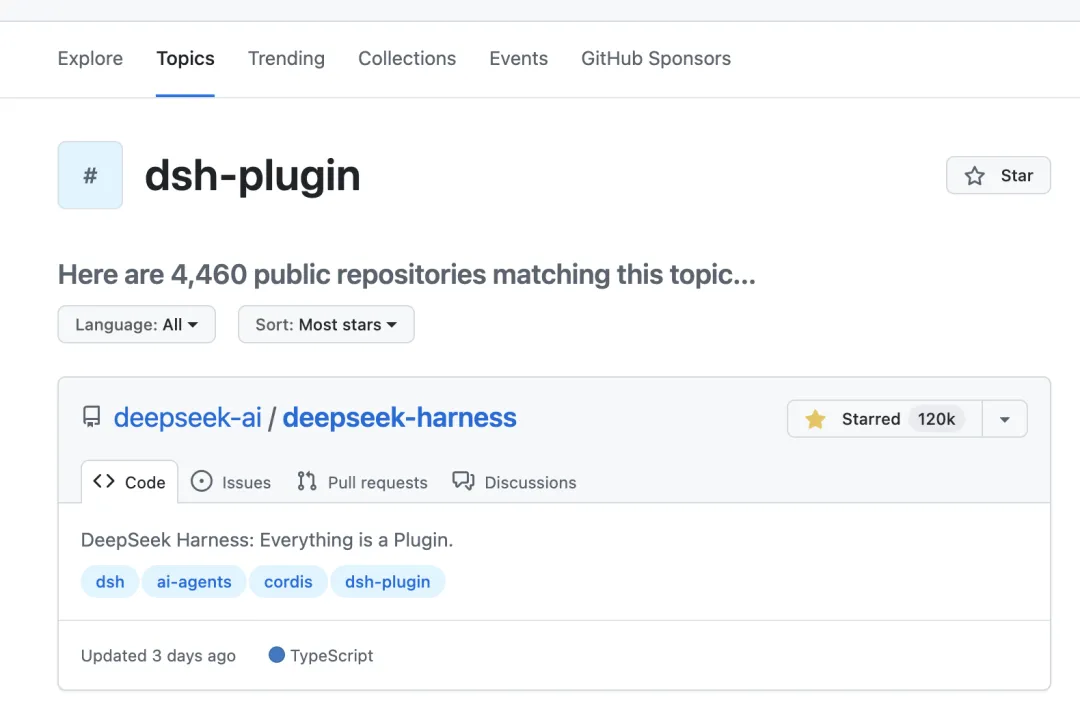Click the pull request branch icon
This screenshot has height=710, width=1080.
(x=307, y=481)
